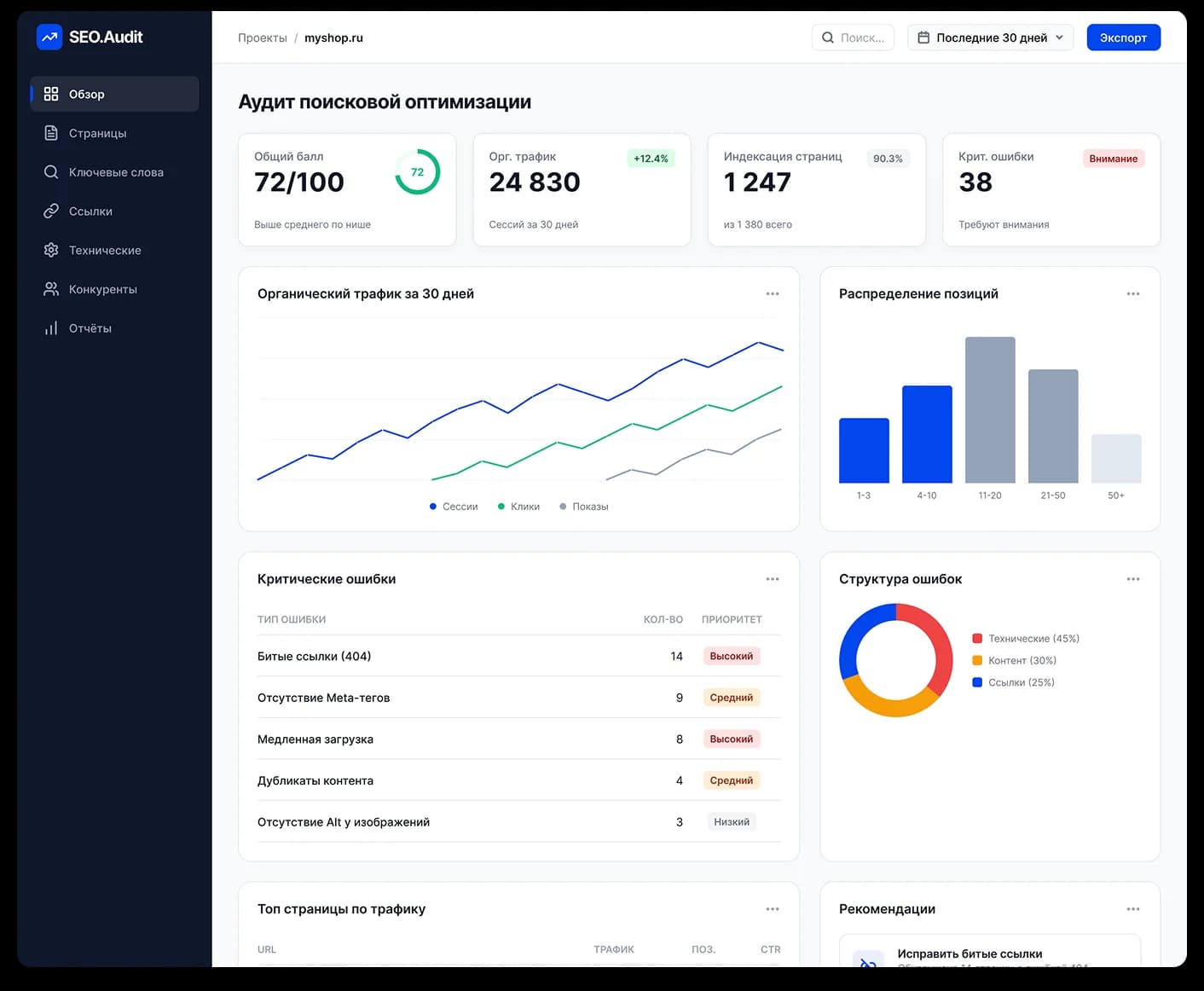The width and height of the screenshot is (1204, 991).
Task: Click the blue Ссылки (25%) legend swatch
Action: pos(977,682)
